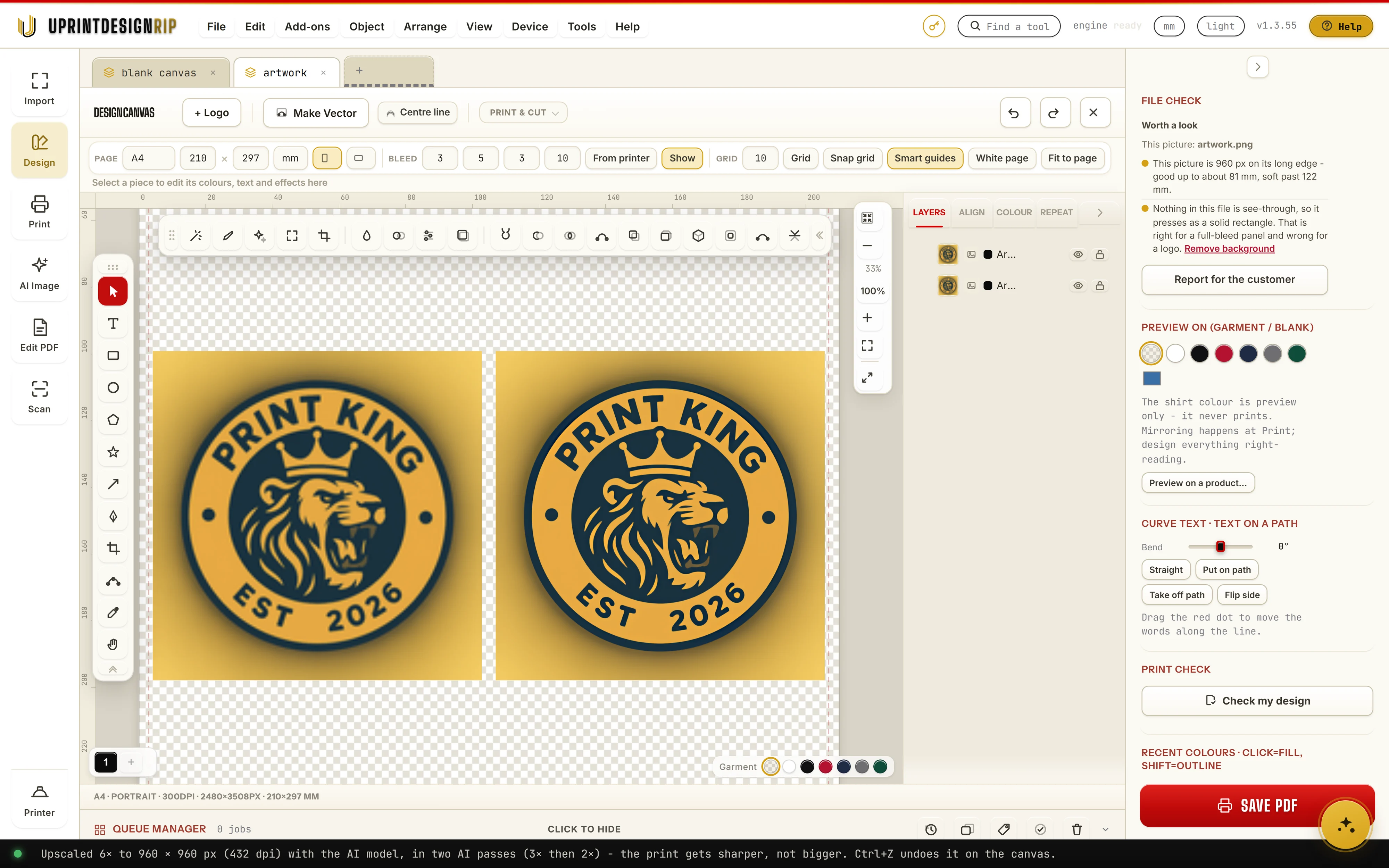
Task: Click the zoom in plus button
Action: (x=867, y=317)
